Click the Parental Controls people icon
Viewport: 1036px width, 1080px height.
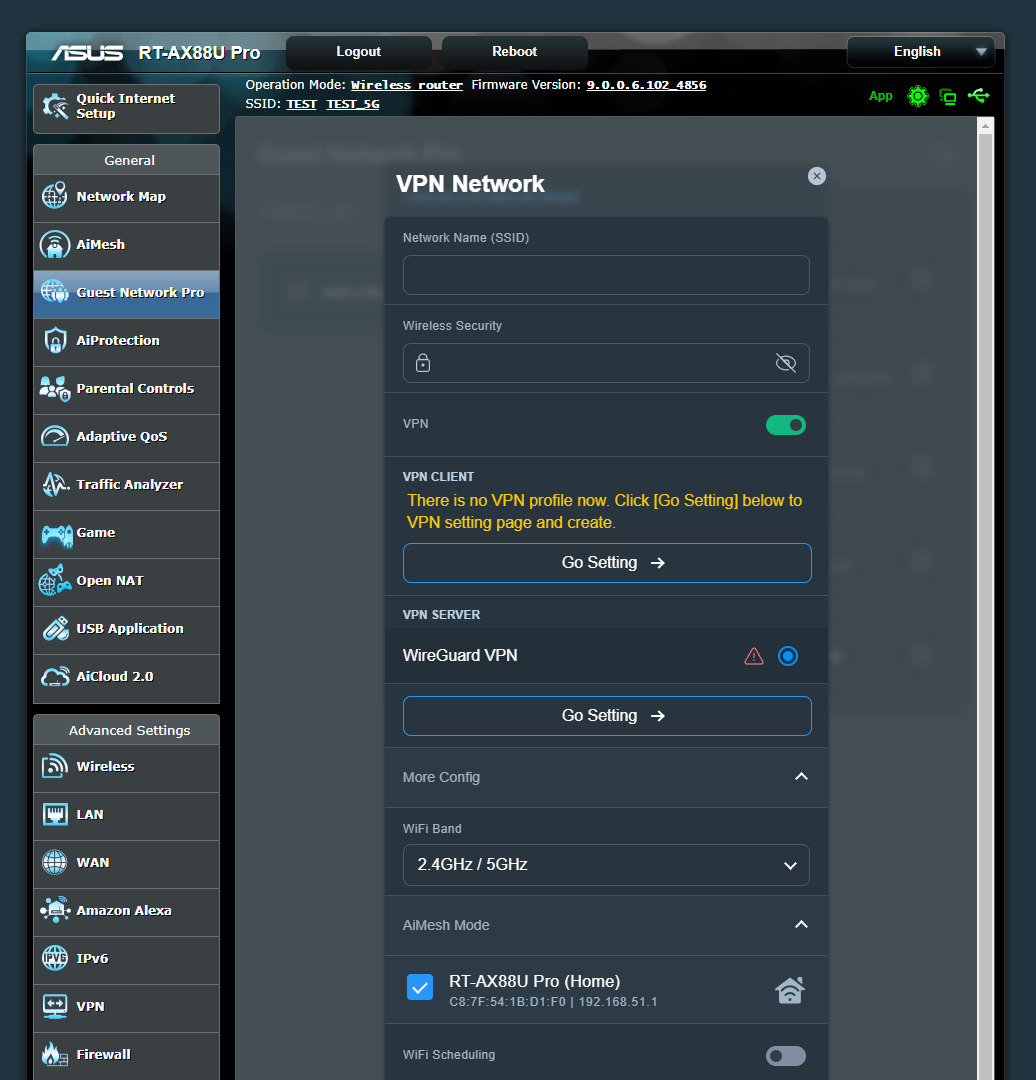click(x=54, y=388)
